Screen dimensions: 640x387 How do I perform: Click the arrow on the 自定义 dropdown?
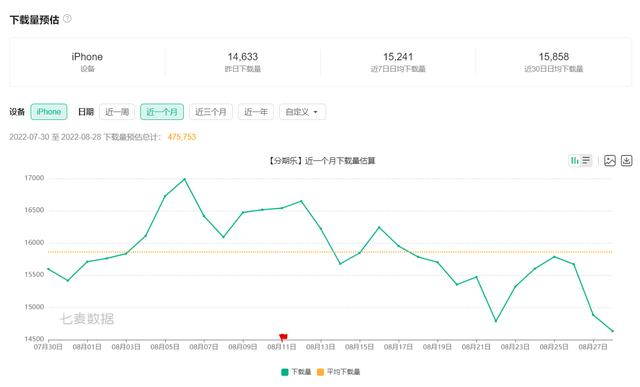[x=316, y=112]
